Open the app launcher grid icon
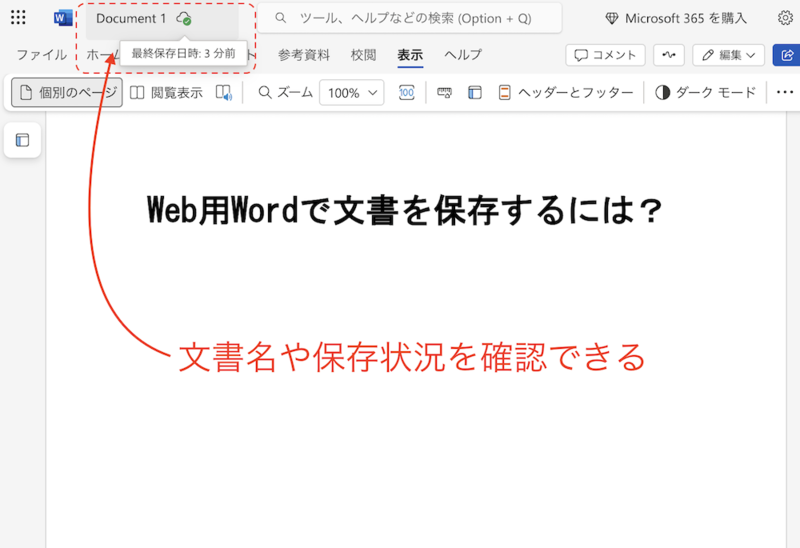The width and height of the screenshot is (800, 548). (18, 17)
